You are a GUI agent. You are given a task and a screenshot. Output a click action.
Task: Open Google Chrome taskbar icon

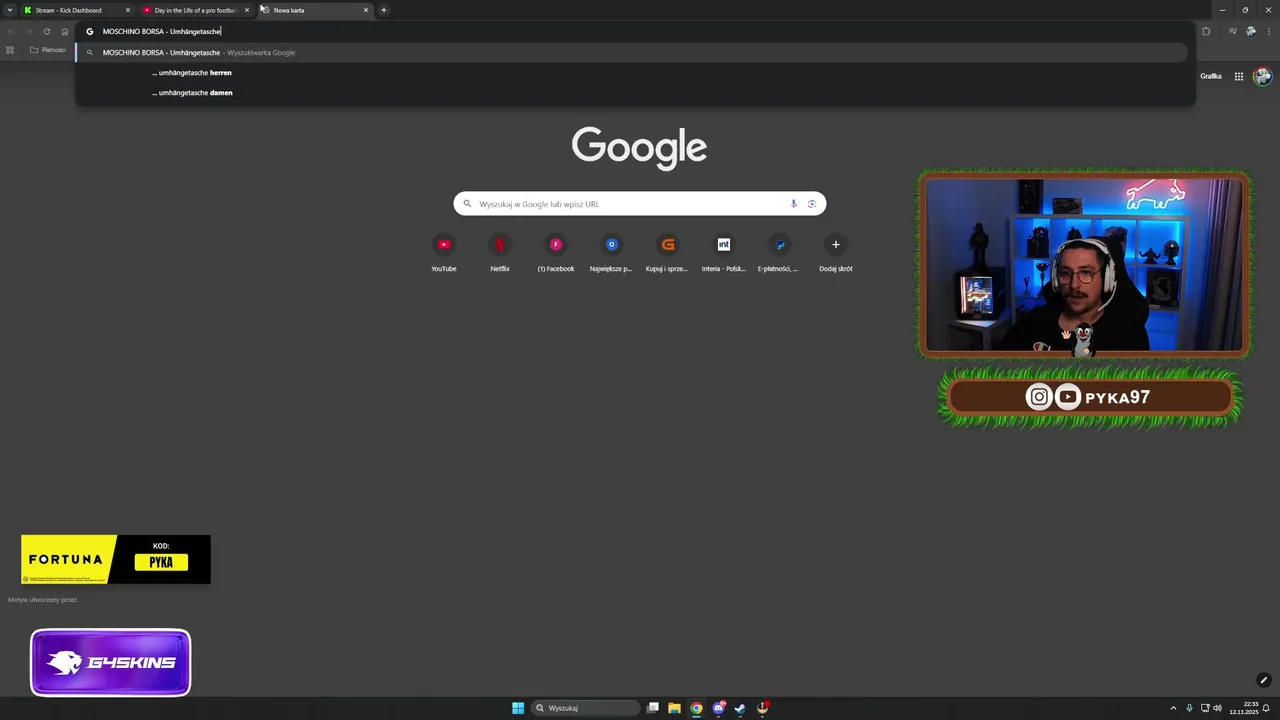[x=696, y=708]
